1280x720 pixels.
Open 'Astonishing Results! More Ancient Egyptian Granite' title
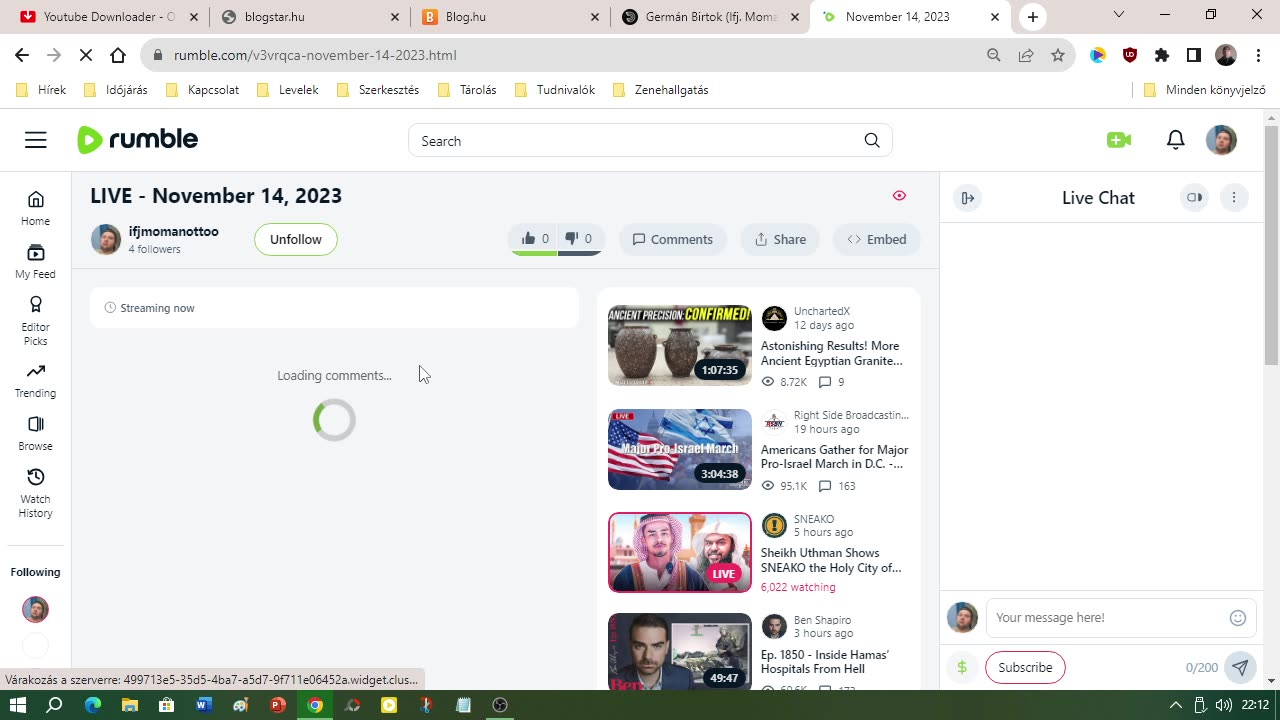[832, 353]
